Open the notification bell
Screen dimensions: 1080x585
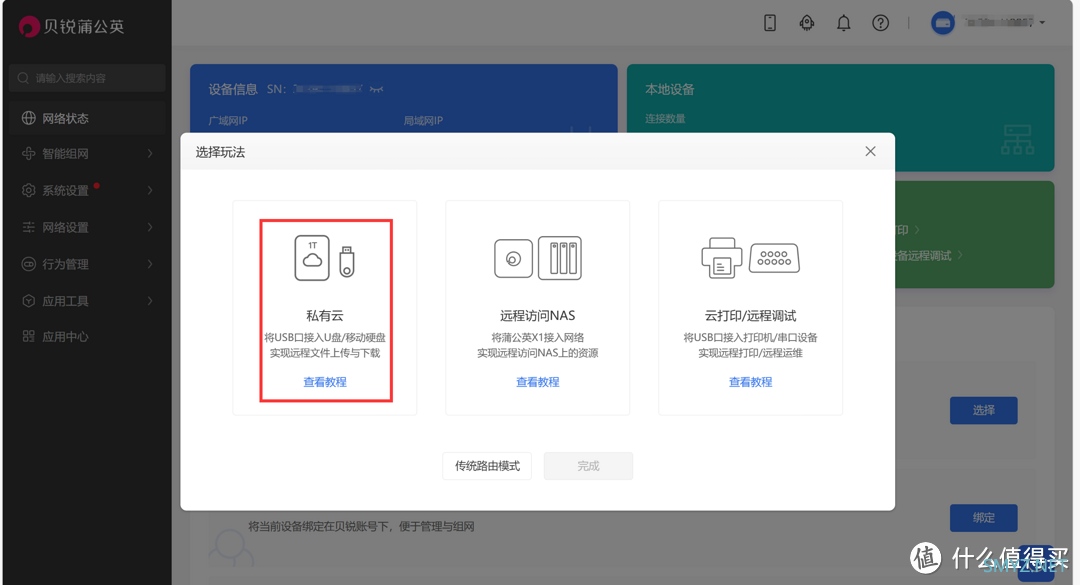point(843,23)
